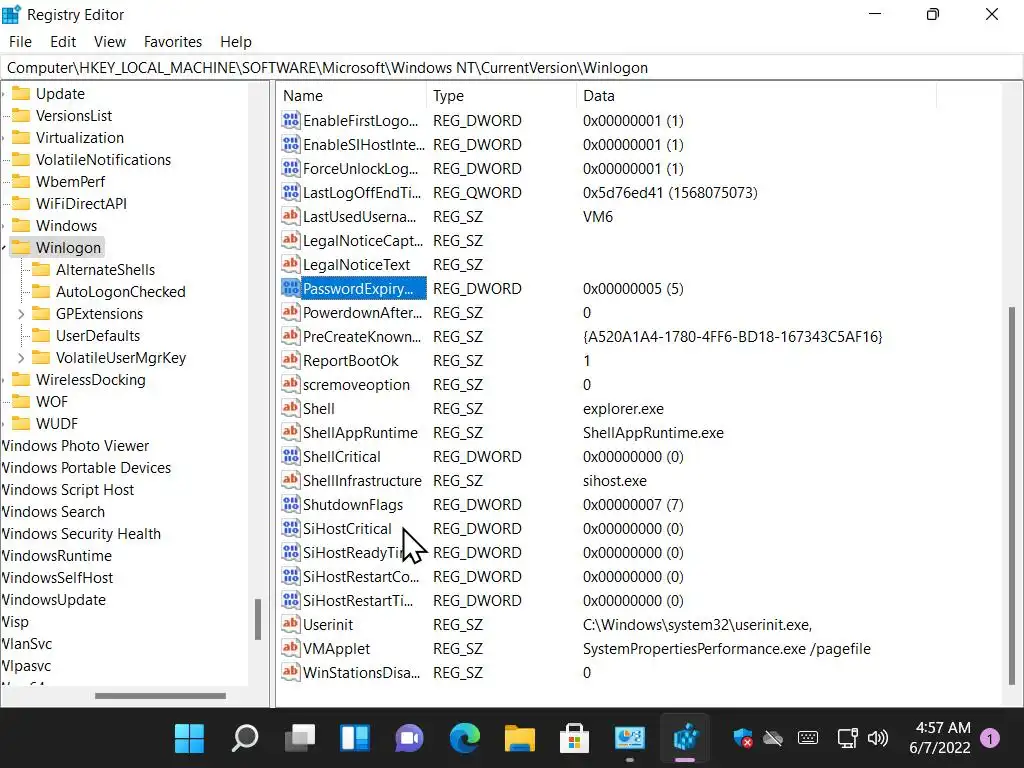Launch Microsoft Edge from taskbar

[465, 739]
